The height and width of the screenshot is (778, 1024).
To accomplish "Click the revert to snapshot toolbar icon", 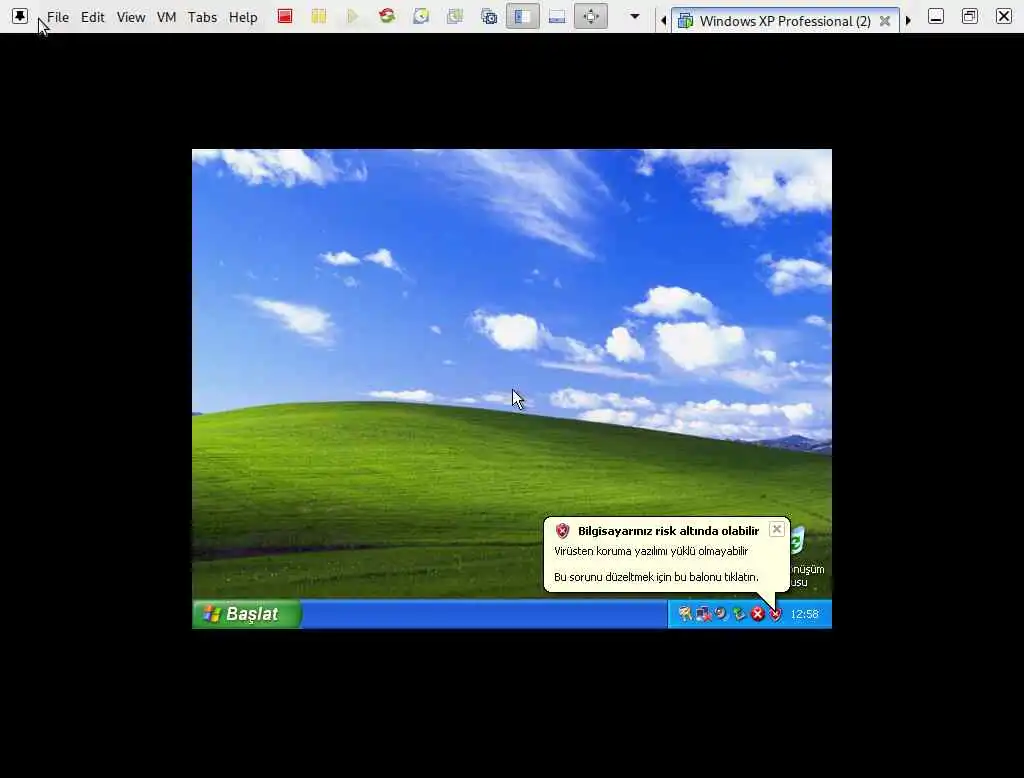I will coord(455,16).
